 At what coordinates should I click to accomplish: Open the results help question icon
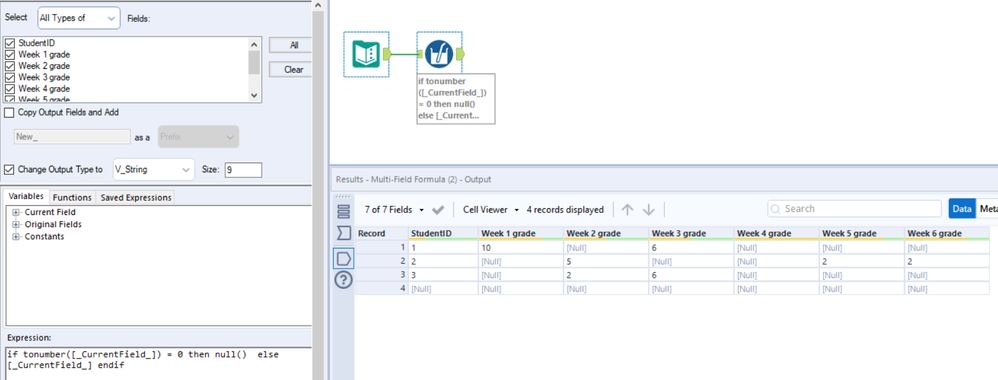tap(343, 281)
